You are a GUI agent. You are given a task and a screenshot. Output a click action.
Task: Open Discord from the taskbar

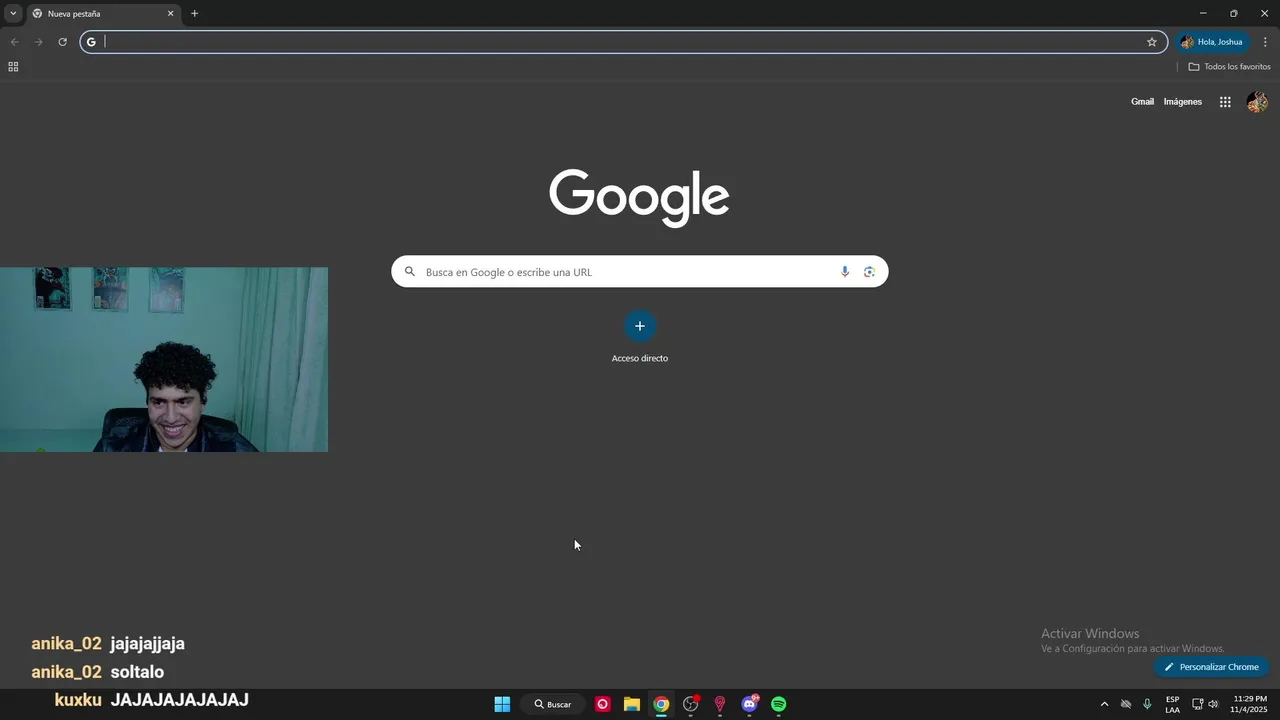click(x=750, y=704)
